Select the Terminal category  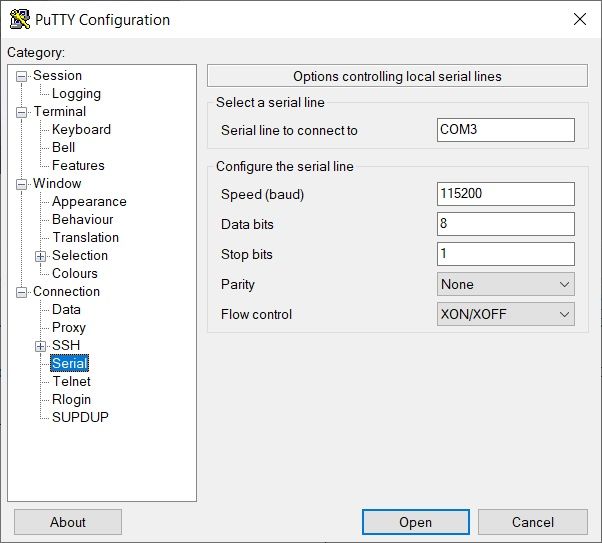pyautogui.click(x=60, y=111)
